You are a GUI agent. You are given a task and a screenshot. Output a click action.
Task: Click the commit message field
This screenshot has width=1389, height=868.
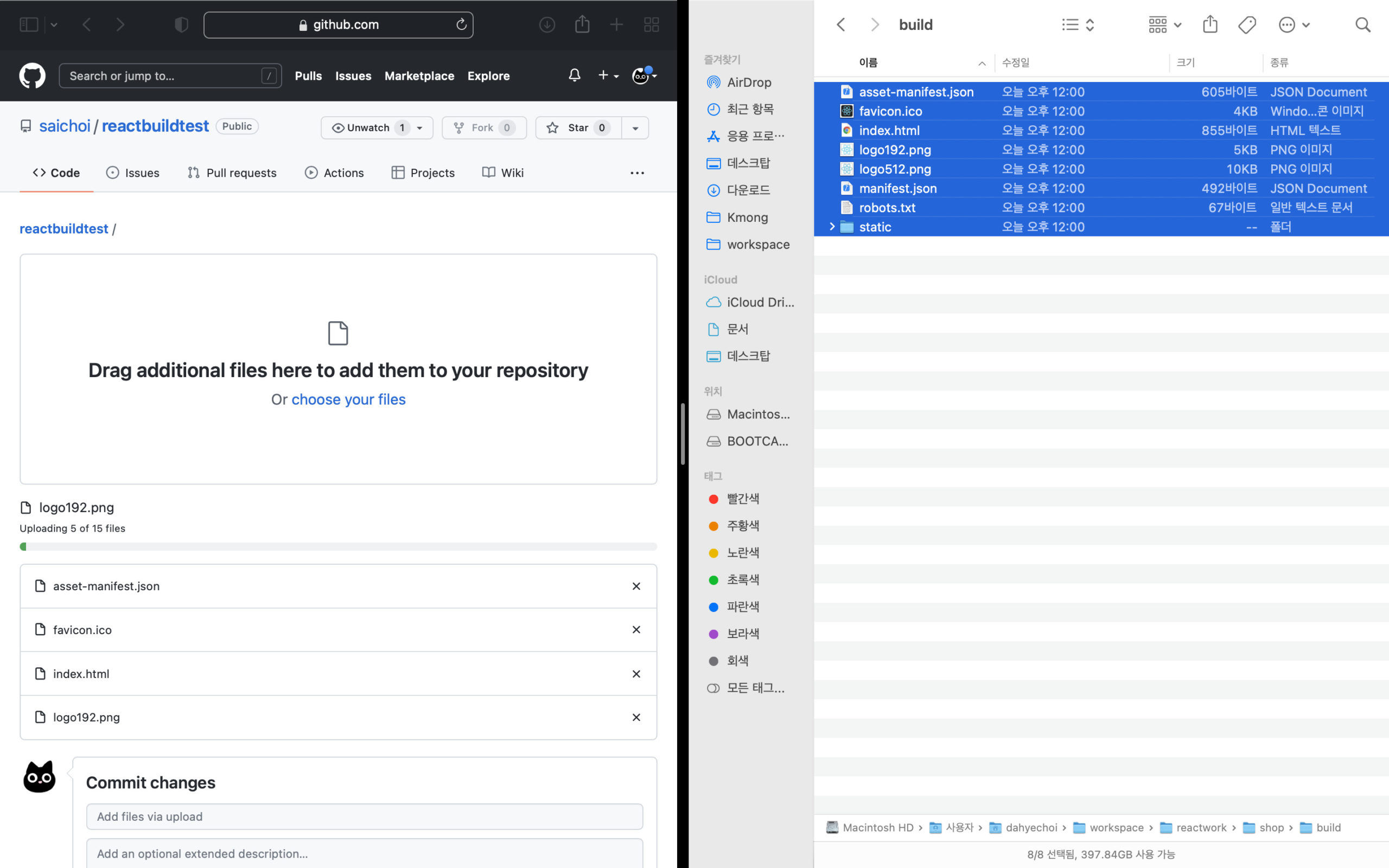(365, 816)
